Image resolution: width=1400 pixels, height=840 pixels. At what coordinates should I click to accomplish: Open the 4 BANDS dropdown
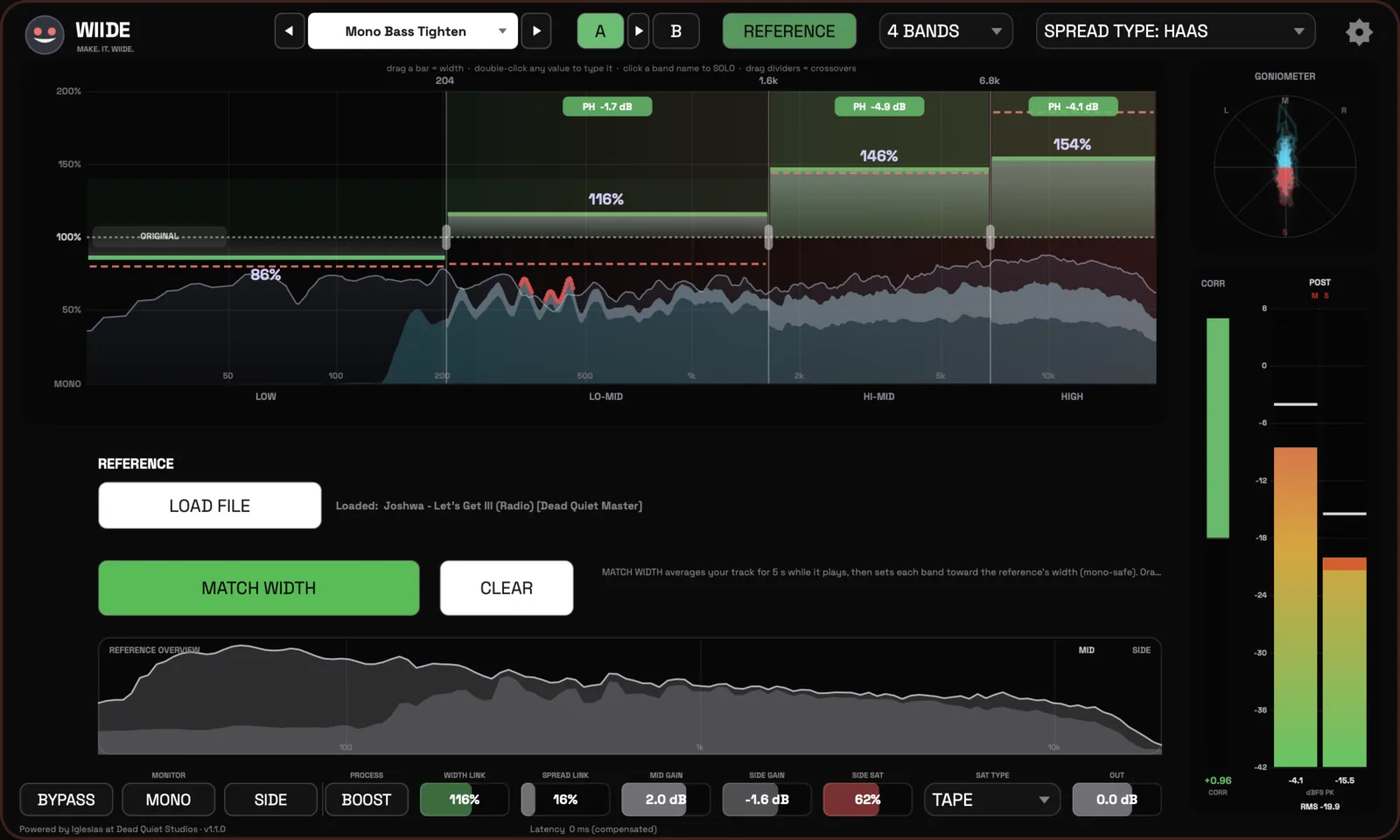[945, 31]
